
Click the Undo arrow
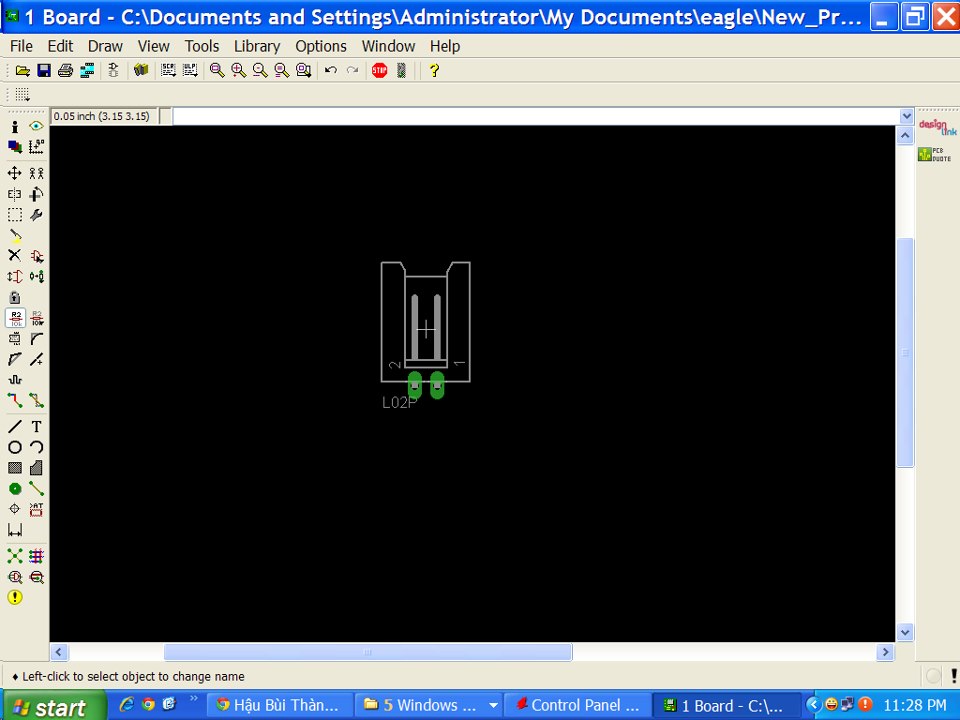click(331, 70)
